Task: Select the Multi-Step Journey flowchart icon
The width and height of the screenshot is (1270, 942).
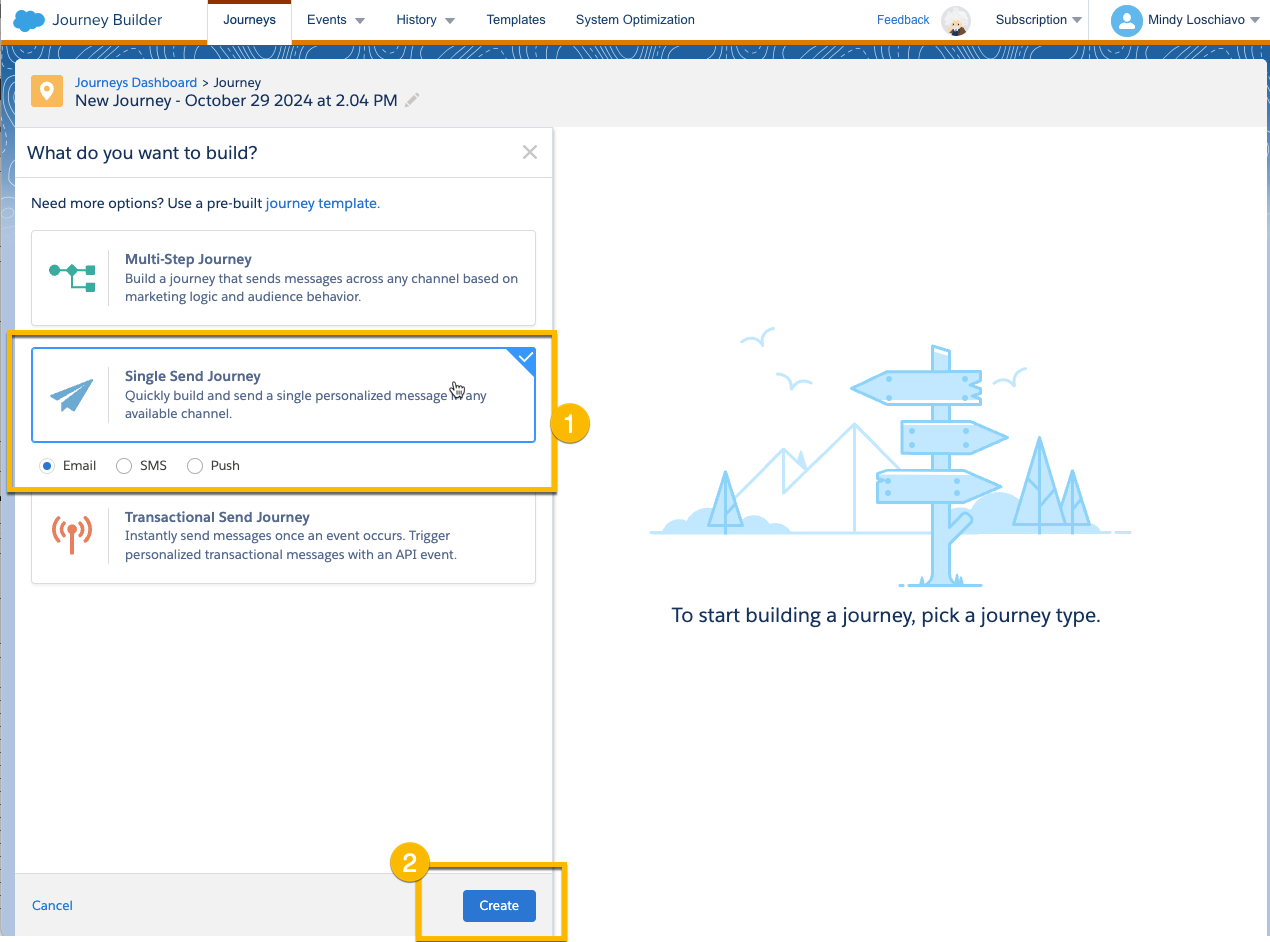Action: point(72,273)
